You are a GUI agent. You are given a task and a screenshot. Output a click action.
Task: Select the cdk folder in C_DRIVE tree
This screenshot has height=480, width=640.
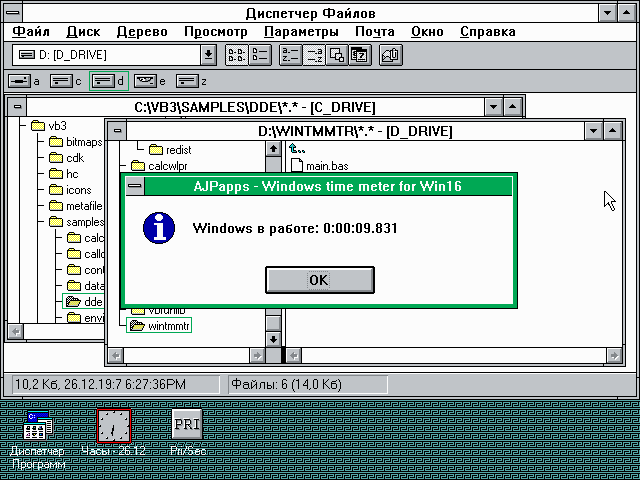[67, 158]
